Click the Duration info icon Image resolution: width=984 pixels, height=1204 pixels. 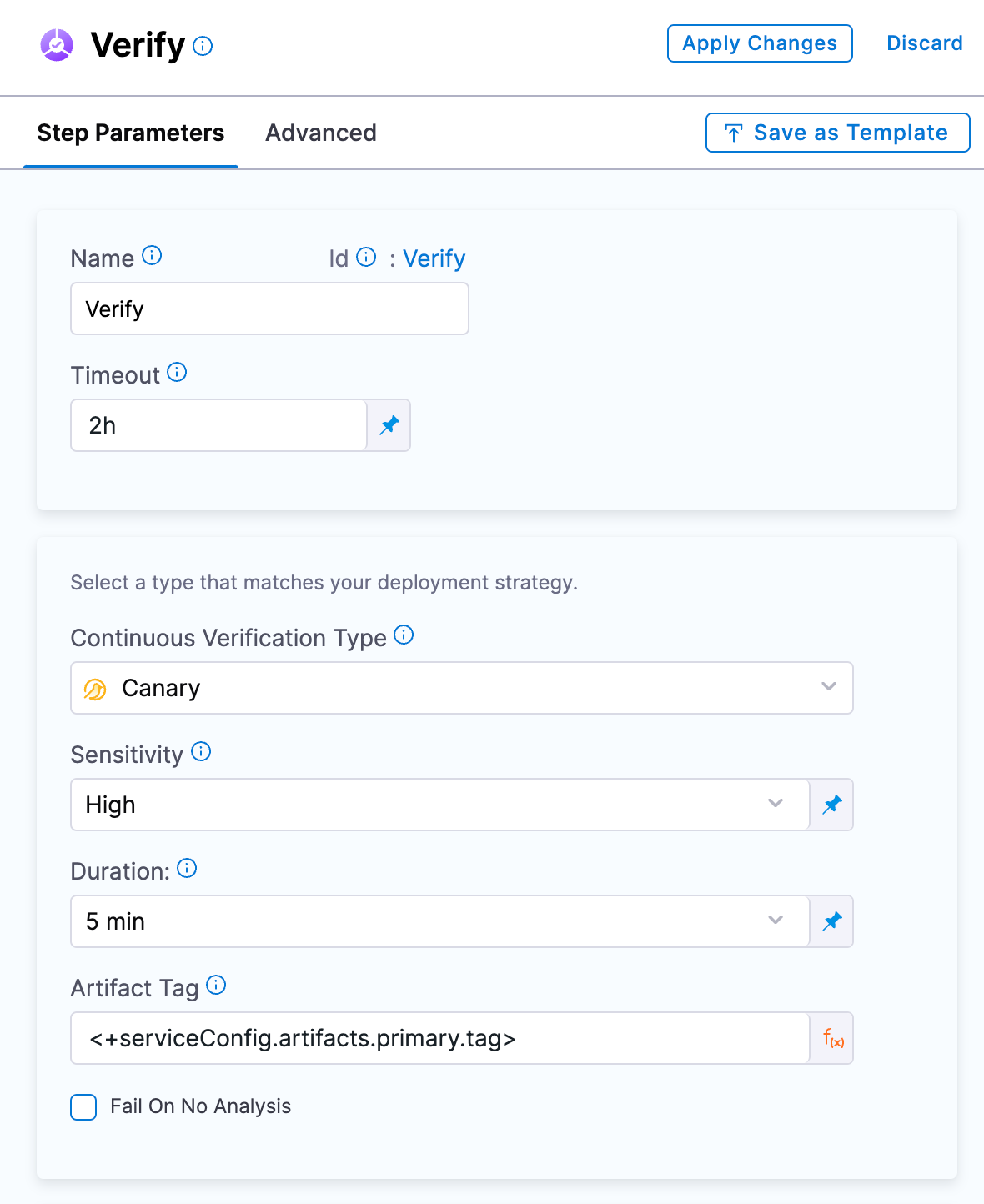click(187, 869)
